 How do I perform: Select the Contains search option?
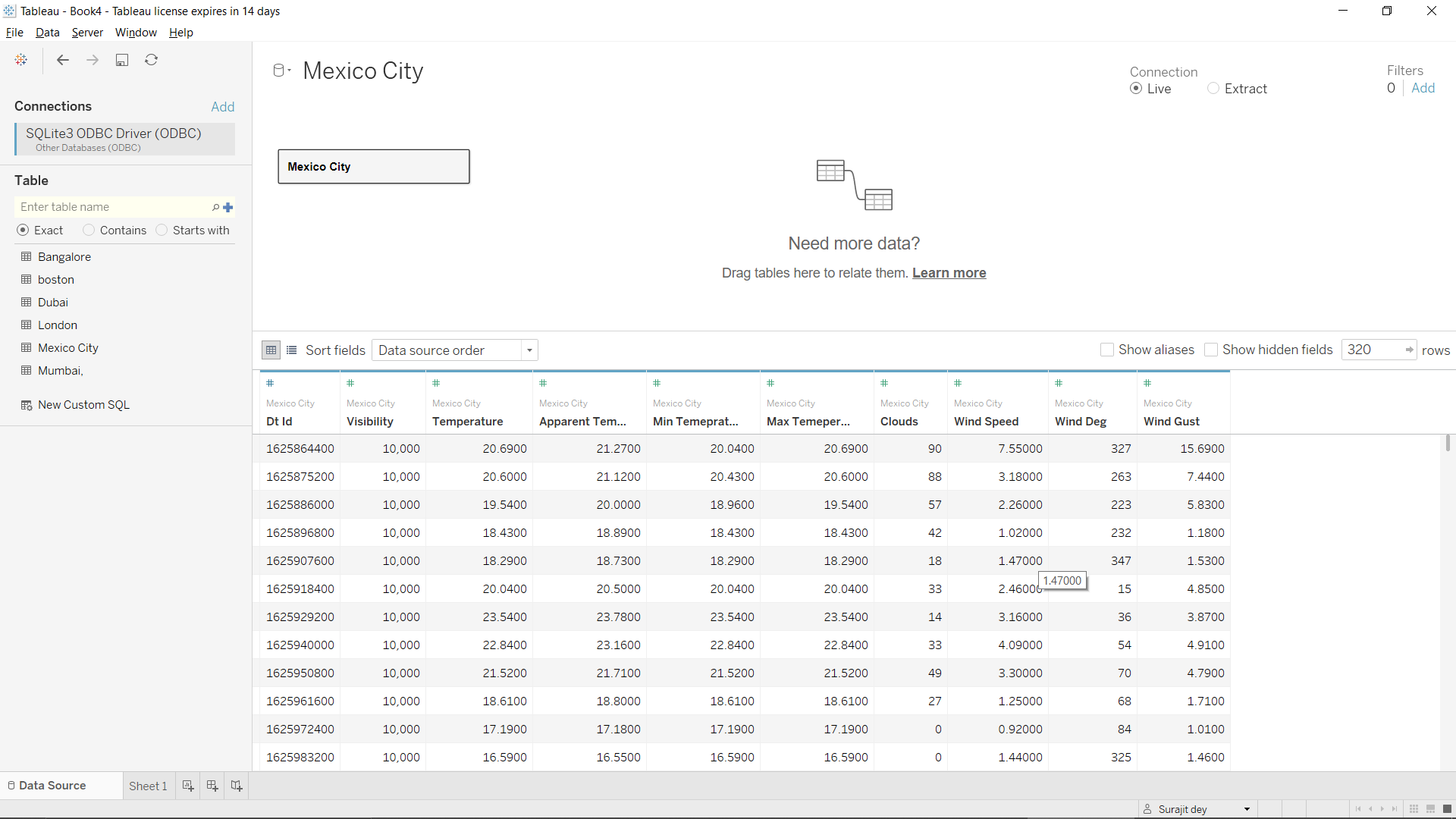89,230
